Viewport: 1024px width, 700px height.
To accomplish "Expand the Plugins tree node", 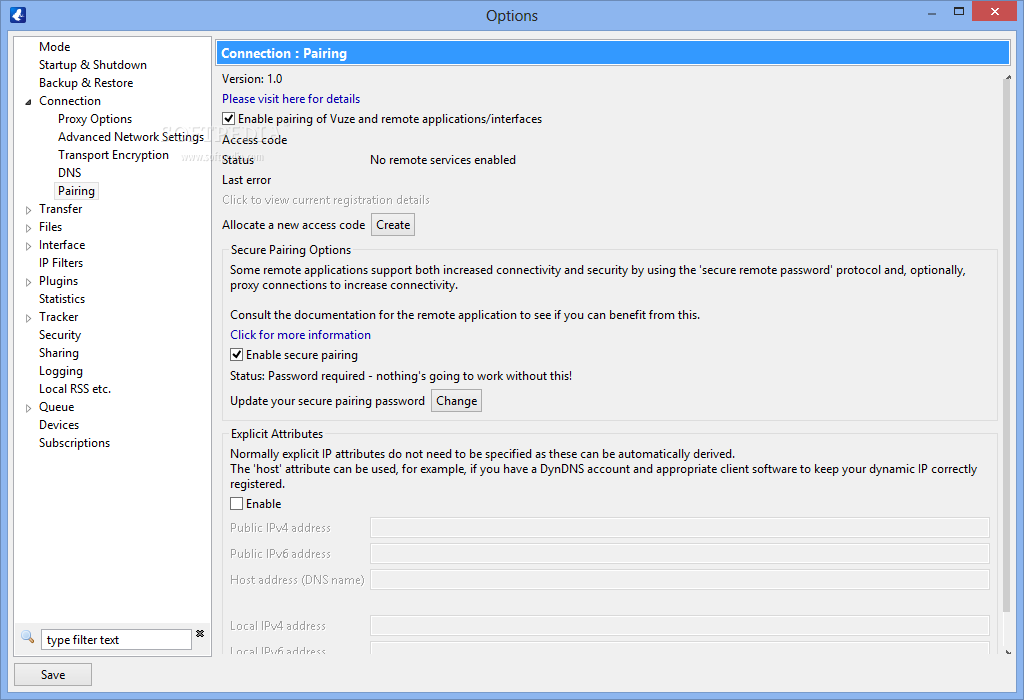I will click(x=28, y=282).
